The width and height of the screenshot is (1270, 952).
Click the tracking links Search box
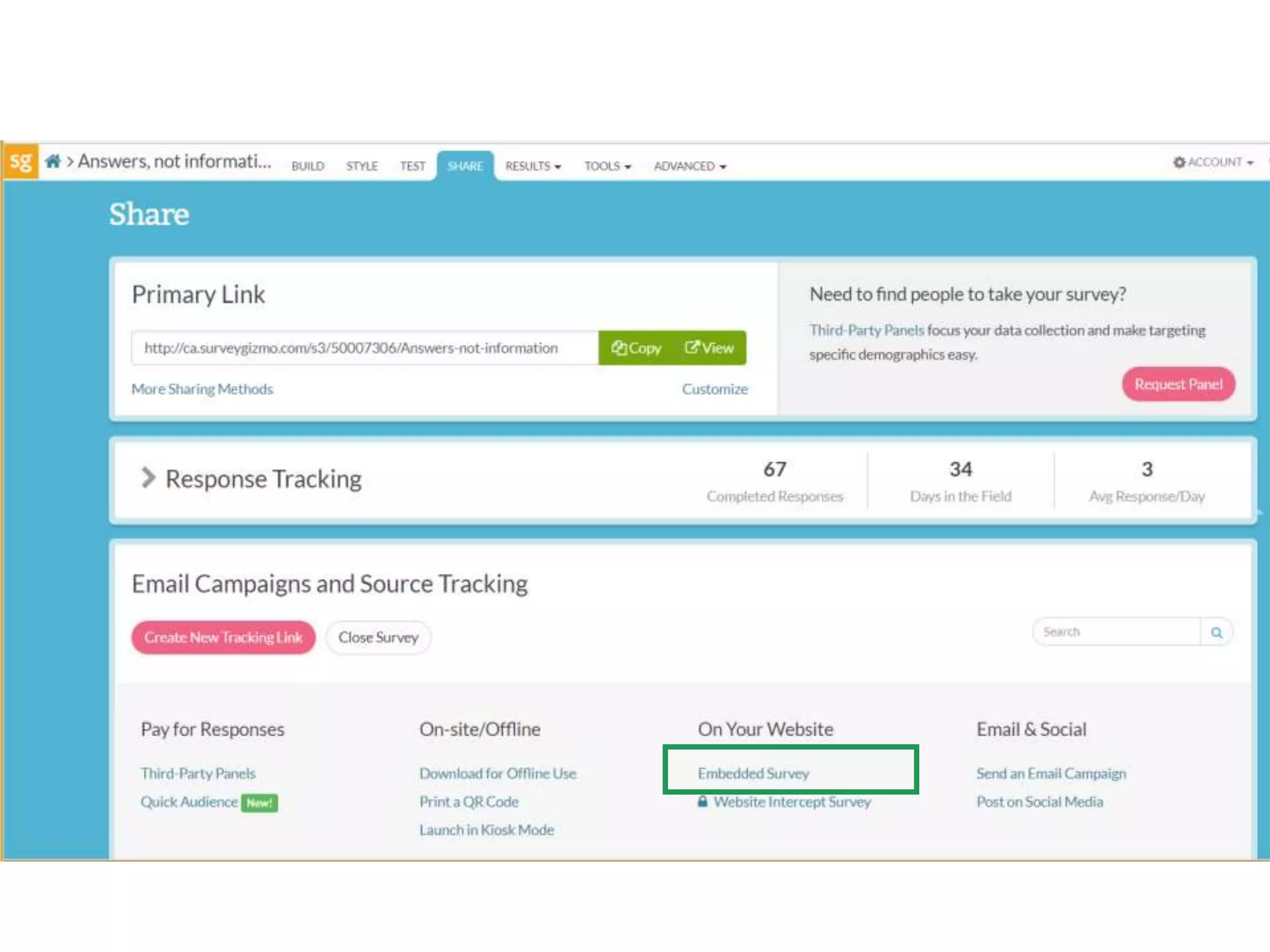pos(1116,632)
